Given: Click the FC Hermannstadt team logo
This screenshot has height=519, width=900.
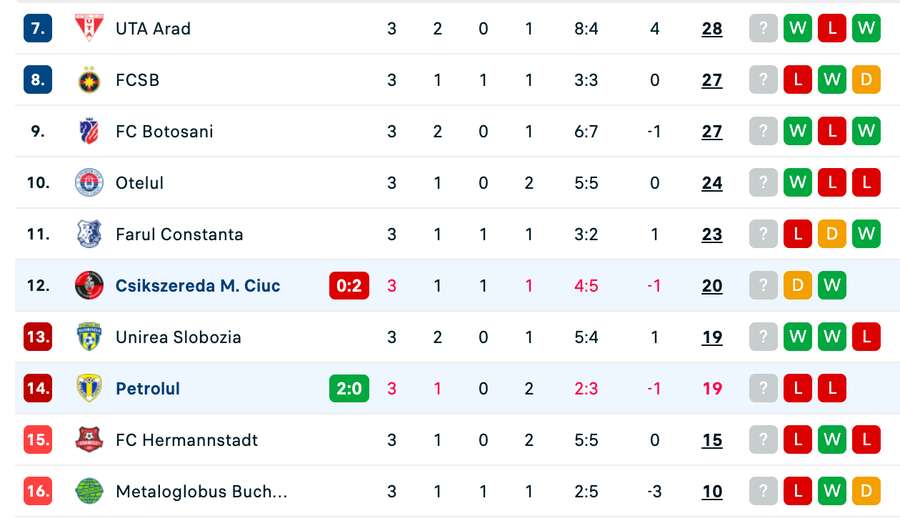Looking at the screenshot, I should (89, 440).
